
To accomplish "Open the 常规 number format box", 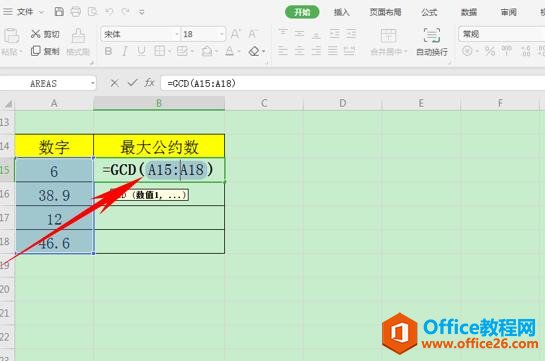I will tap(501, 34).
